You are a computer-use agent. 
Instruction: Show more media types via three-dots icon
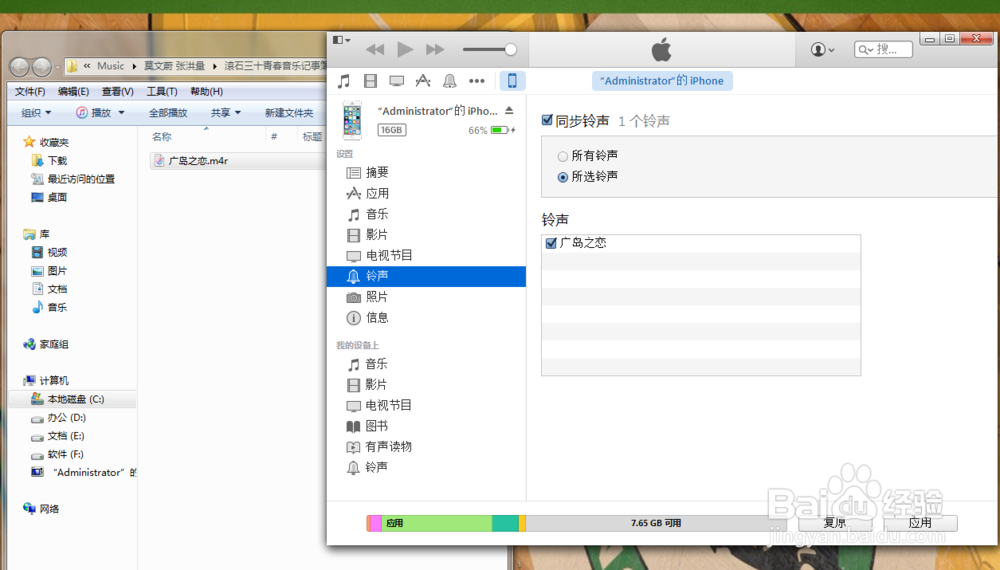coord(476,81)
